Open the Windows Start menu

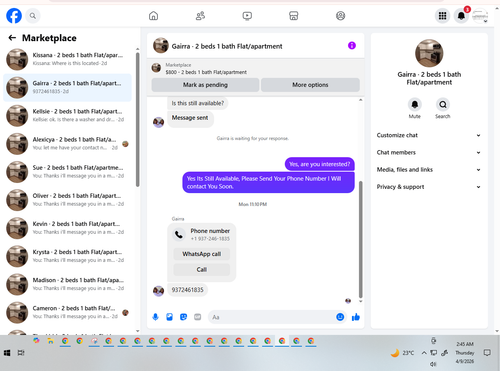[x=7, y=353]
